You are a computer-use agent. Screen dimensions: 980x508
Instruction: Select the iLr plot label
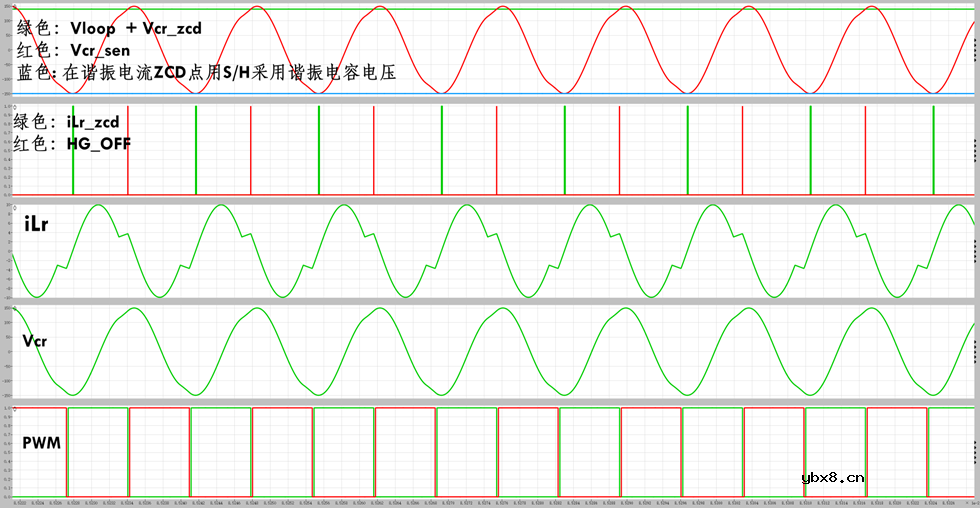(38, 225)
